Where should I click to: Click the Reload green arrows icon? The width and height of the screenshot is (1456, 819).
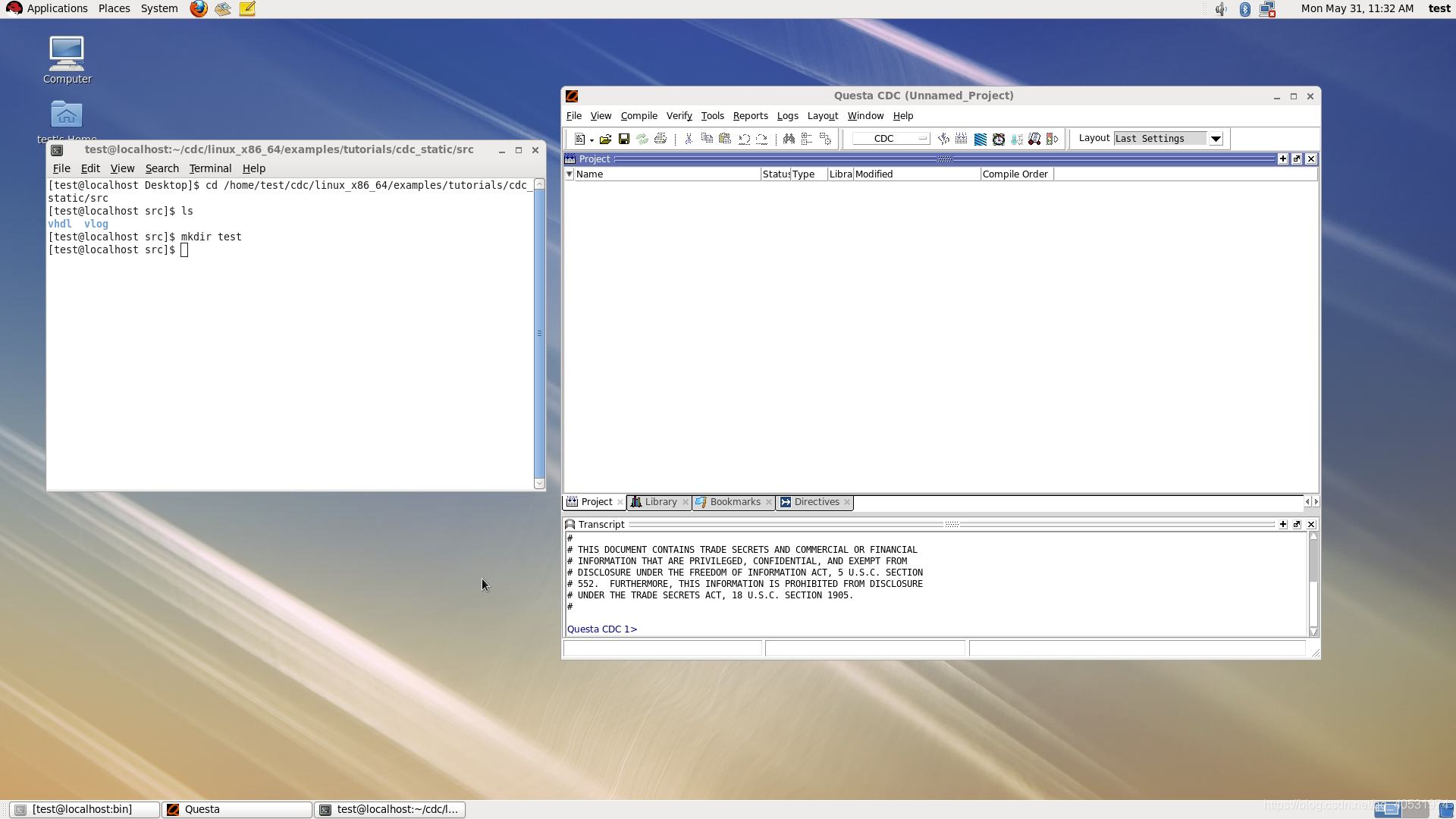[642, 139]
